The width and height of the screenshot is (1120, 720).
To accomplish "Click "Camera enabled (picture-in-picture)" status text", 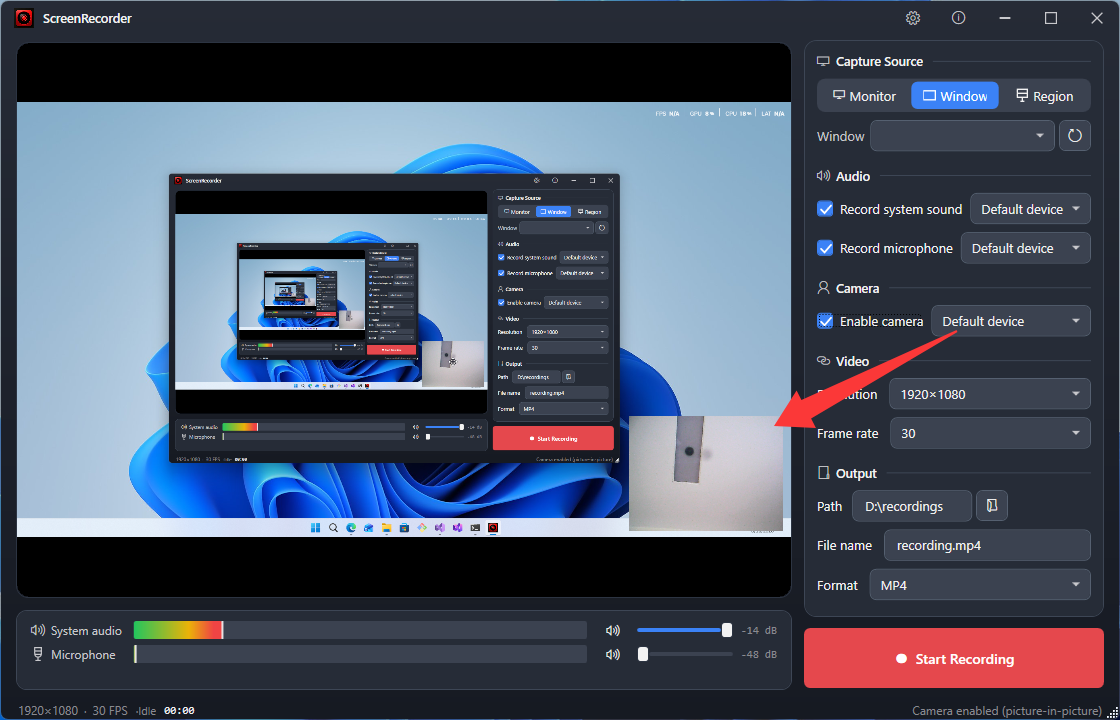I will click(1006, 711).
